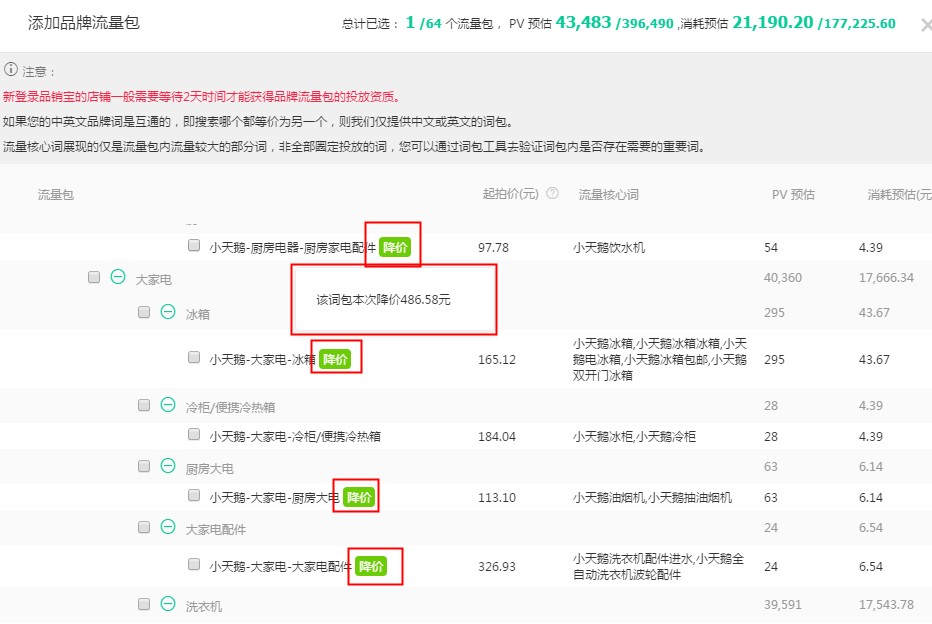Click the price 113.10
This screenshot has height=624, width=932.
tap(497, 497)
